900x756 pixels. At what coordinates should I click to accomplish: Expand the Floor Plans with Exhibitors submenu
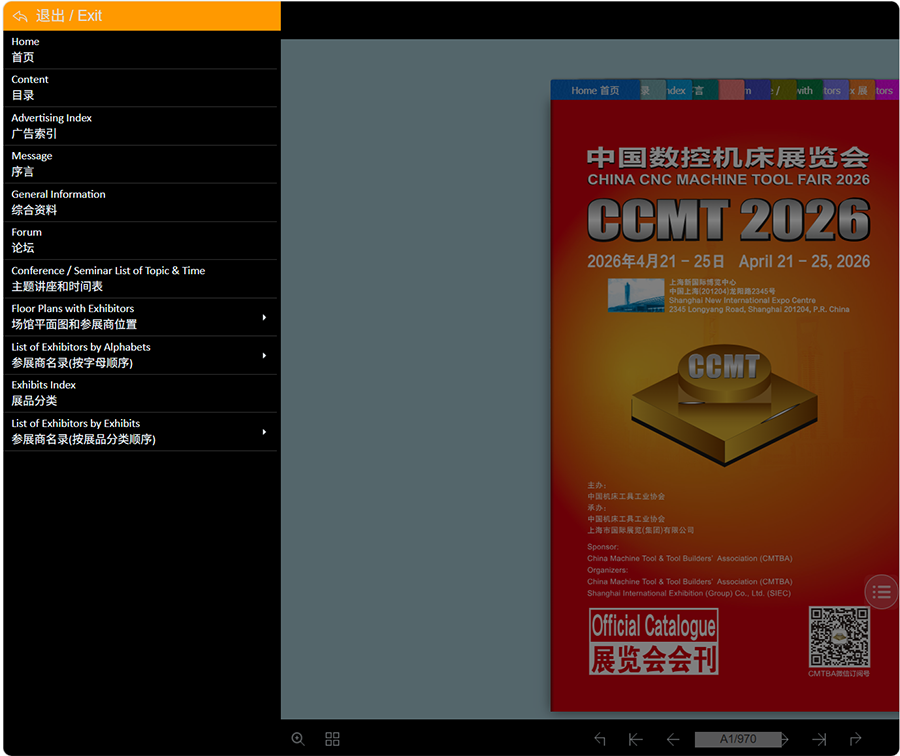[x=264, y=317]
